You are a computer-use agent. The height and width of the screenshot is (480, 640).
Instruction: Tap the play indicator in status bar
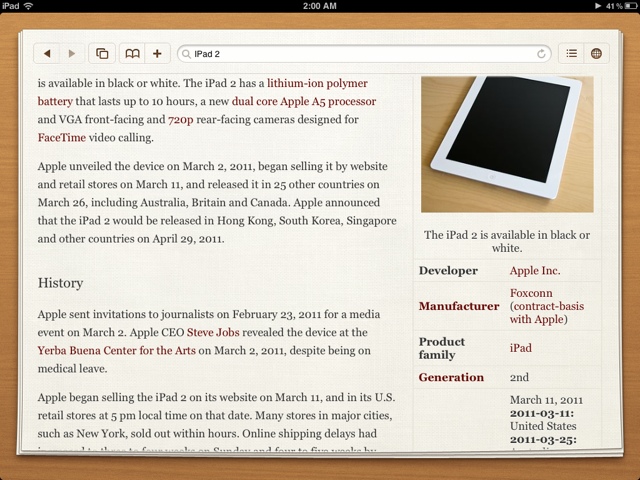[598, 6]
